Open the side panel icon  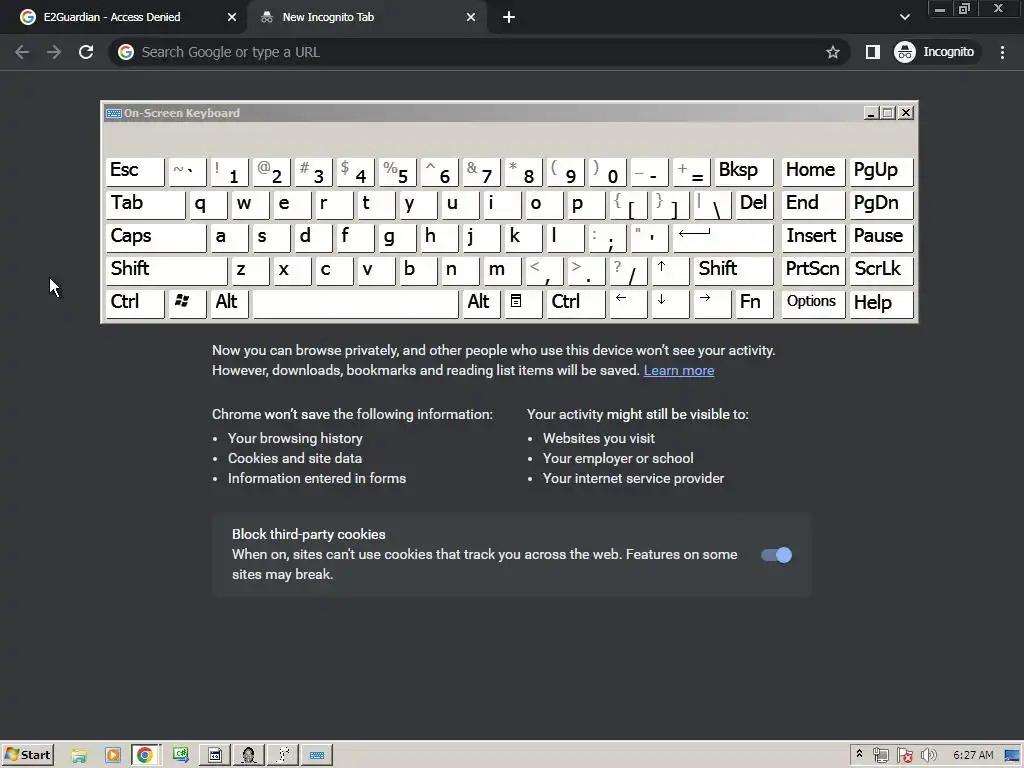pyautogui.click(x=872, y=52)
